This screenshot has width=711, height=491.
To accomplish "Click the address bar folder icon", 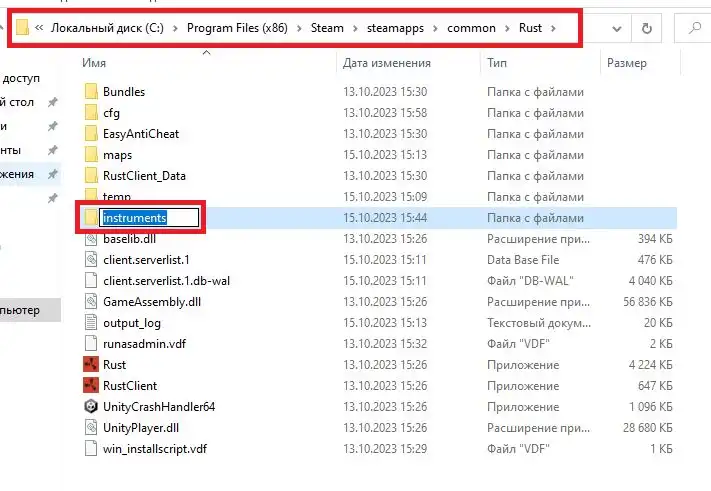I will (22, 28).
